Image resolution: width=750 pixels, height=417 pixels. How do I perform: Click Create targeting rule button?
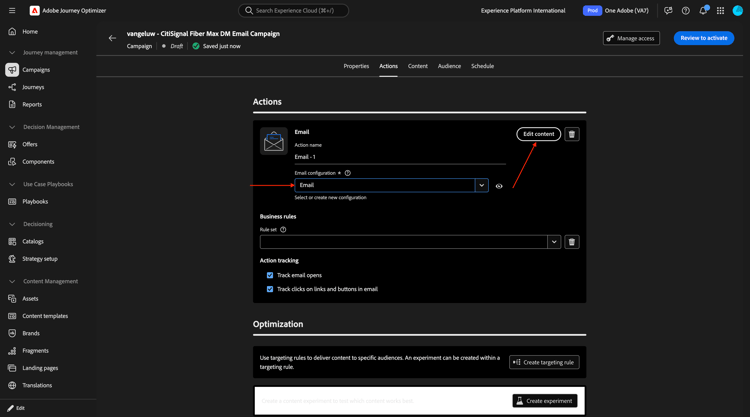[544, 362]
